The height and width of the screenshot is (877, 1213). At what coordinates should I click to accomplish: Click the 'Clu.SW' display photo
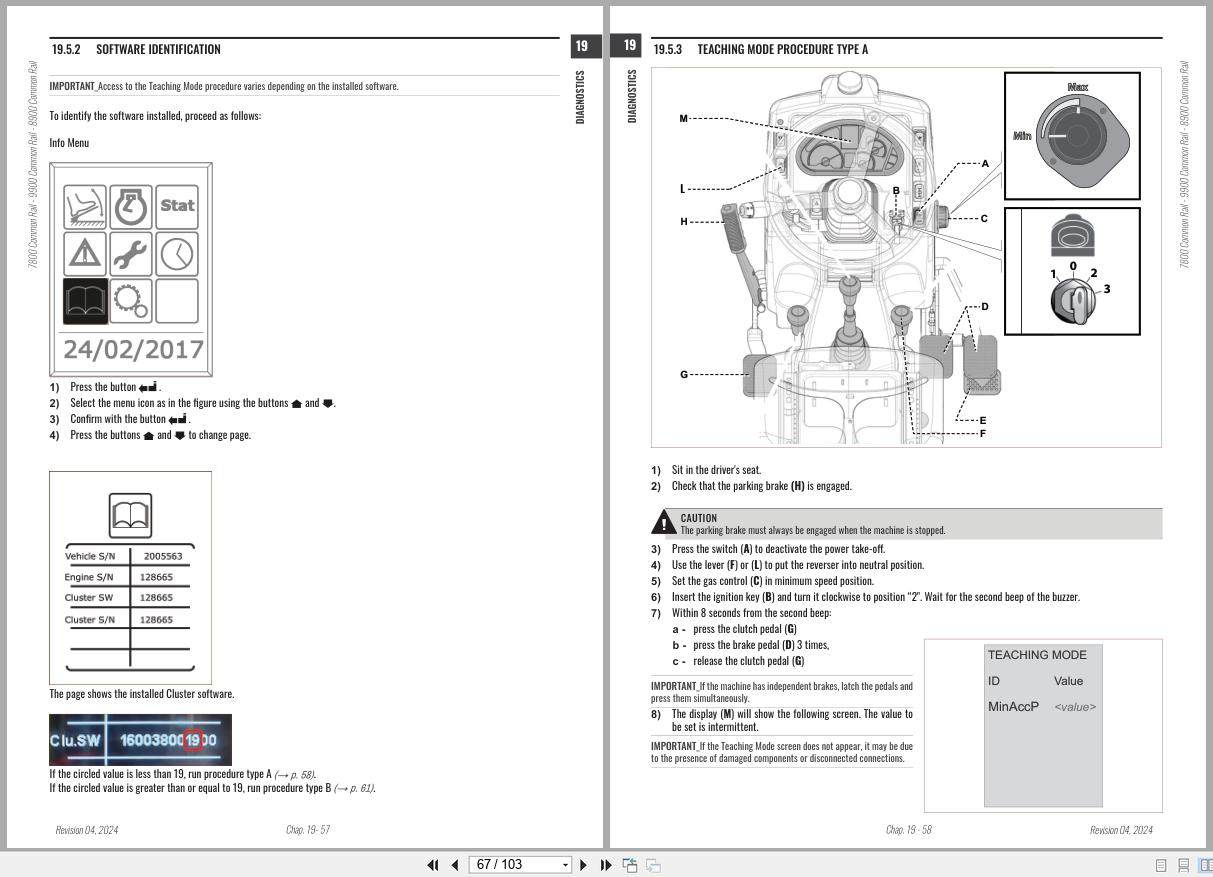[140, 740]
